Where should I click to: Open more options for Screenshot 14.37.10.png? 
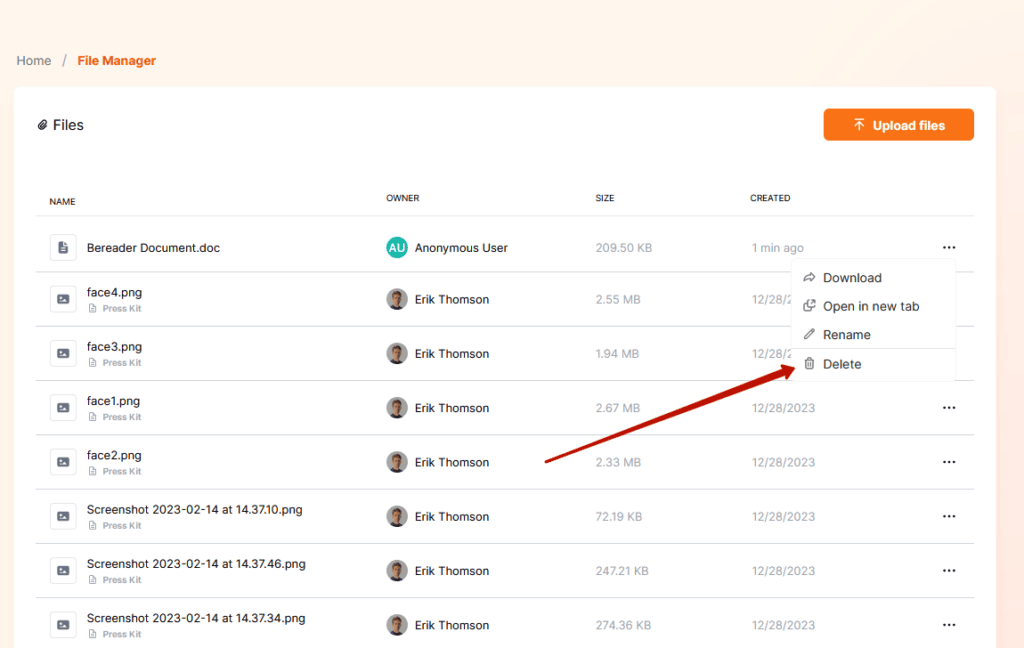point(949,516)
